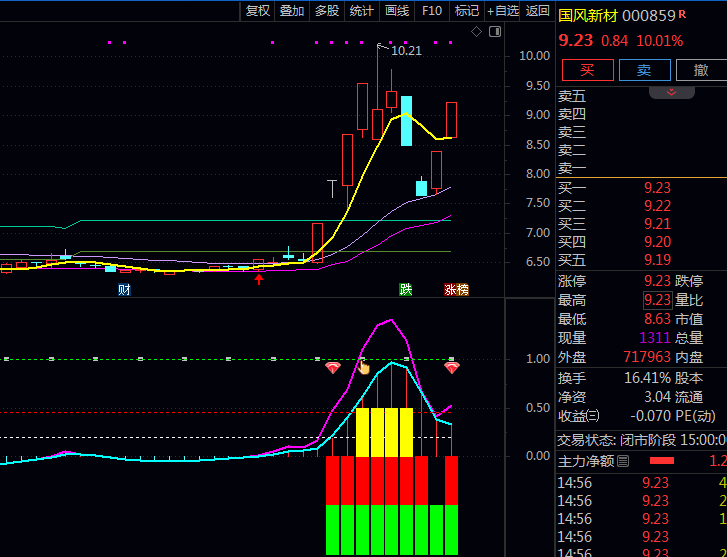Click the 涨榜 tag on the chart

(x=456, y=290)
